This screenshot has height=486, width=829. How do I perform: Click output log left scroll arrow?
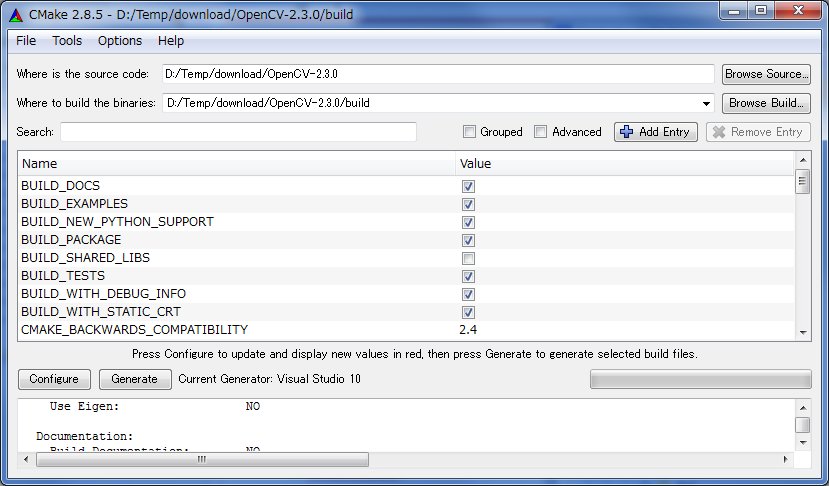[26, 460]
